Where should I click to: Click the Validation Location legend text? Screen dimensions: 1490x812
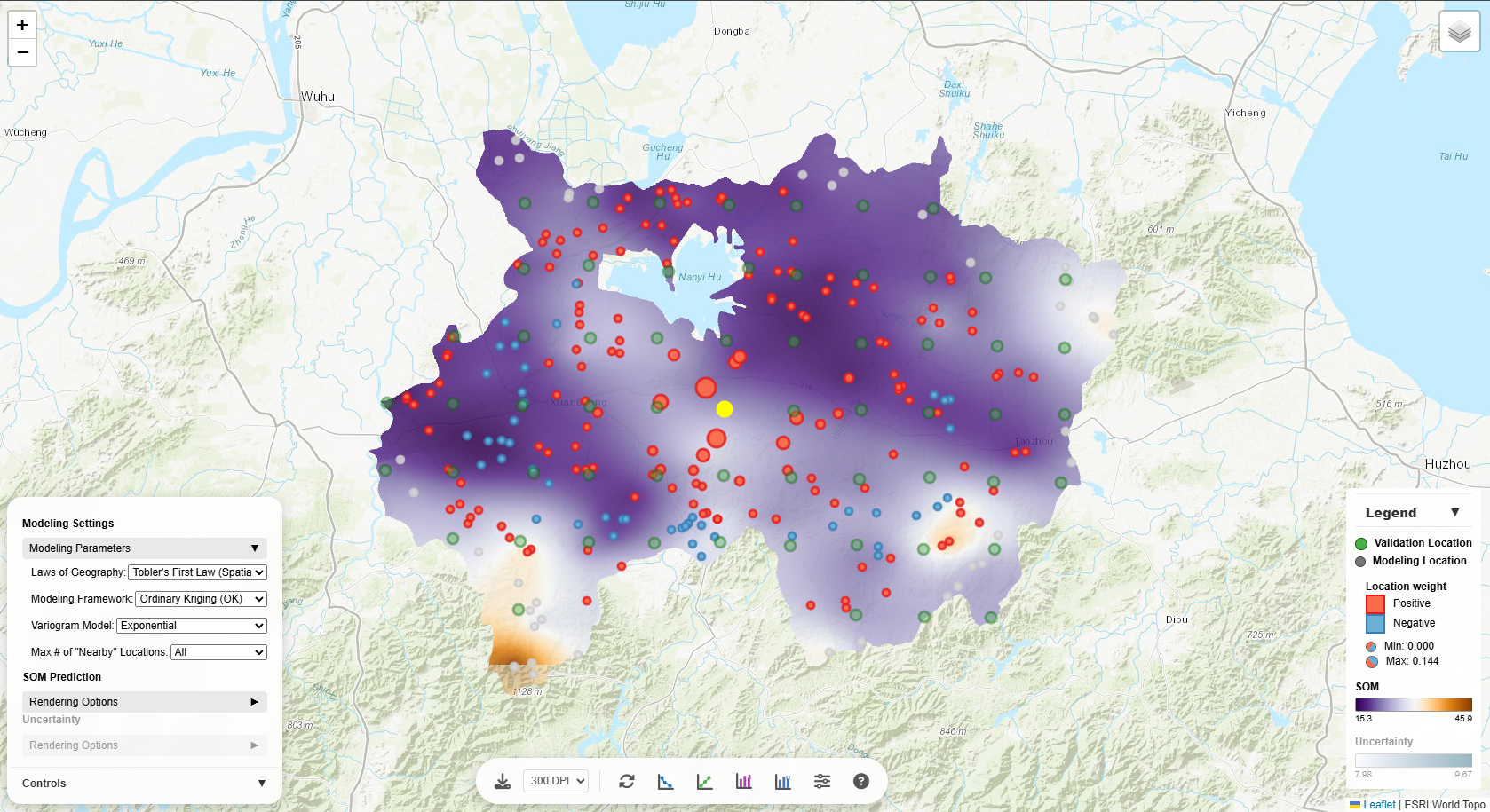[1423, 543]
